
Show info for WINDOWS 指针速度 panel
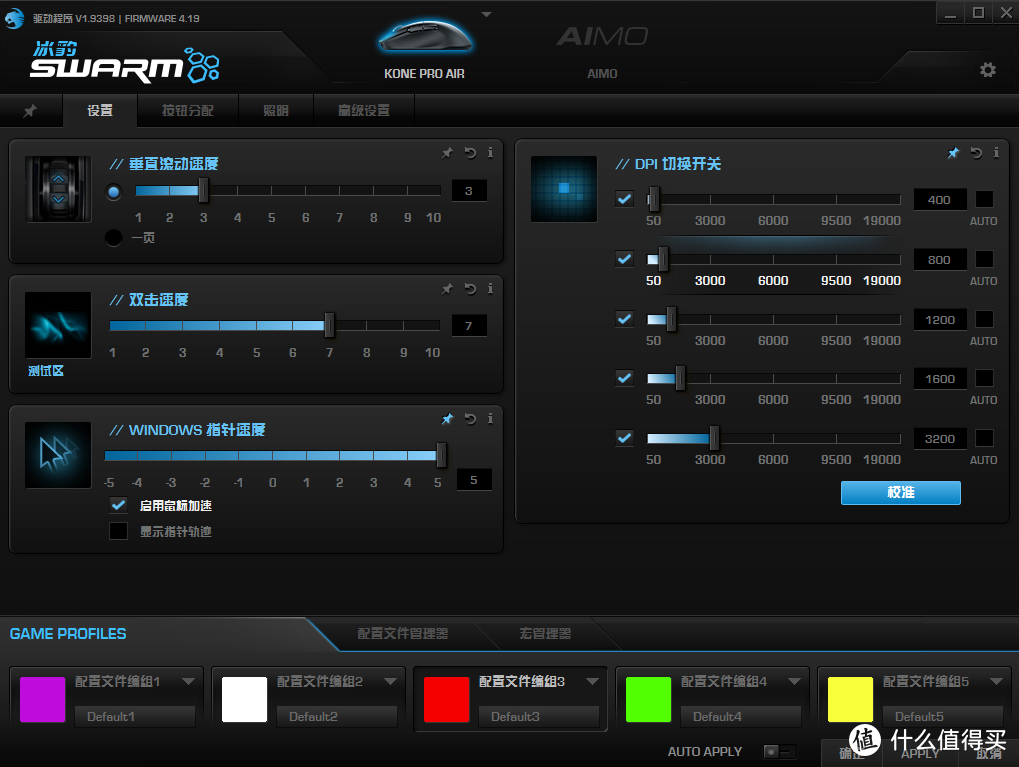pos(490,419)
